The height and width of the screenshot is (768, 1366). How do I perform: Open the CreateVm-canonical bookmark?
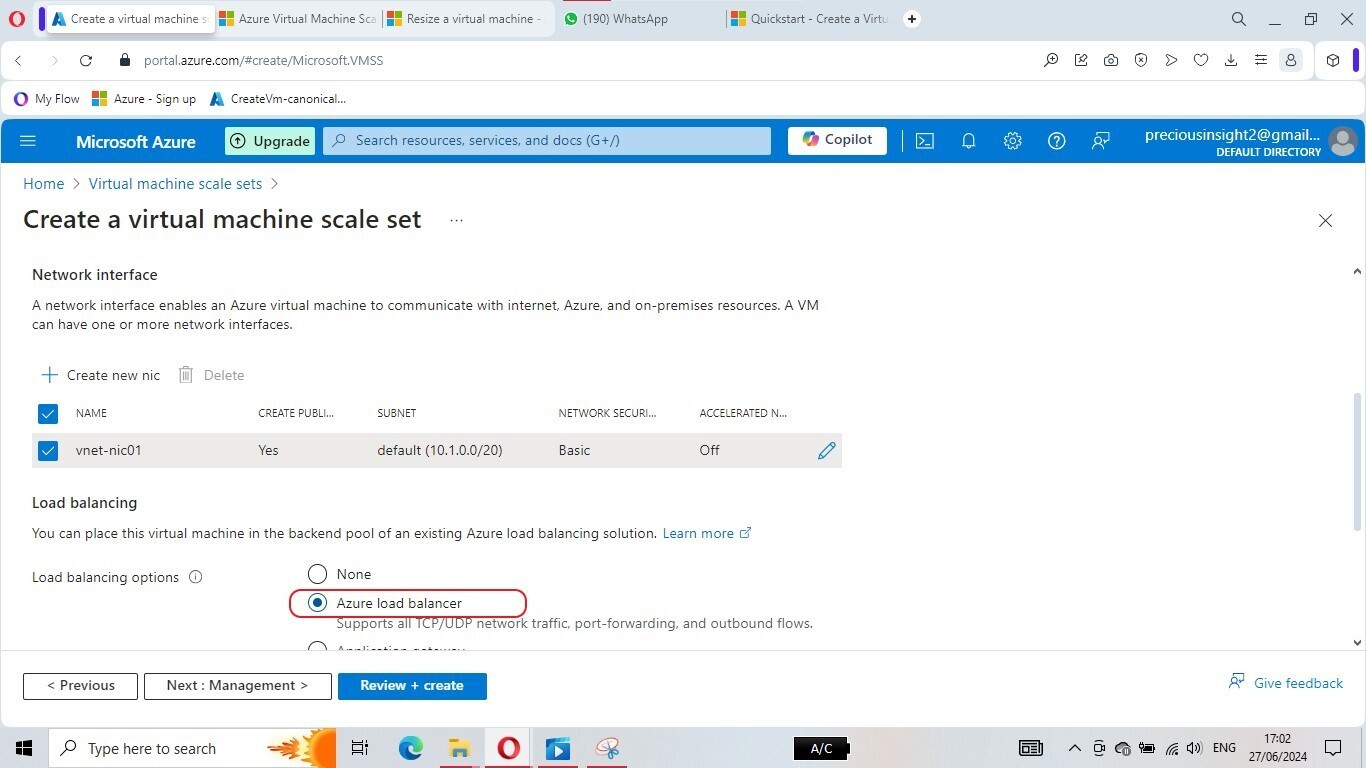(x=278, y=99)
